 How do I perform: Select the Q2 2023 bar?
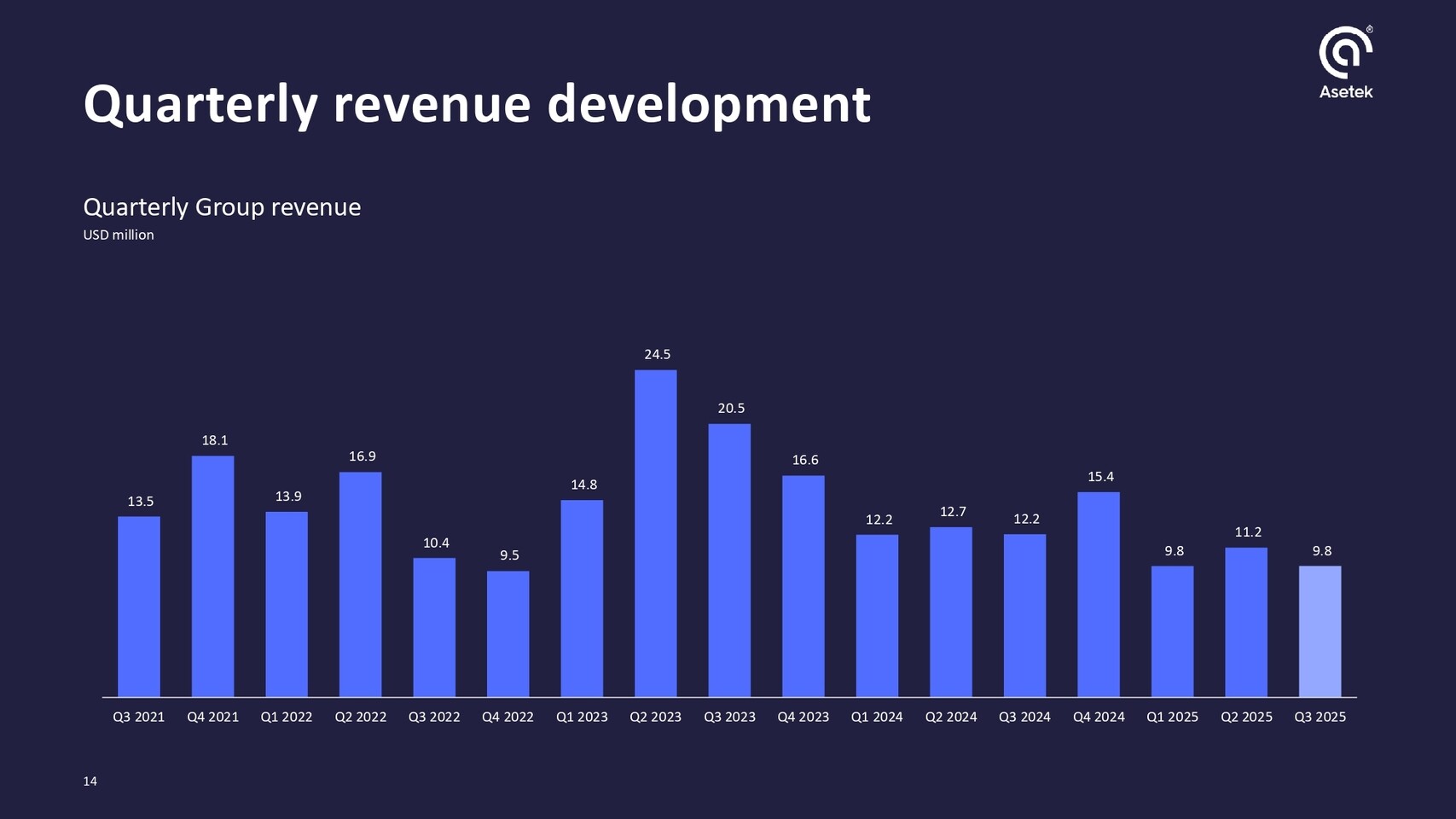(x=655, y=533)
